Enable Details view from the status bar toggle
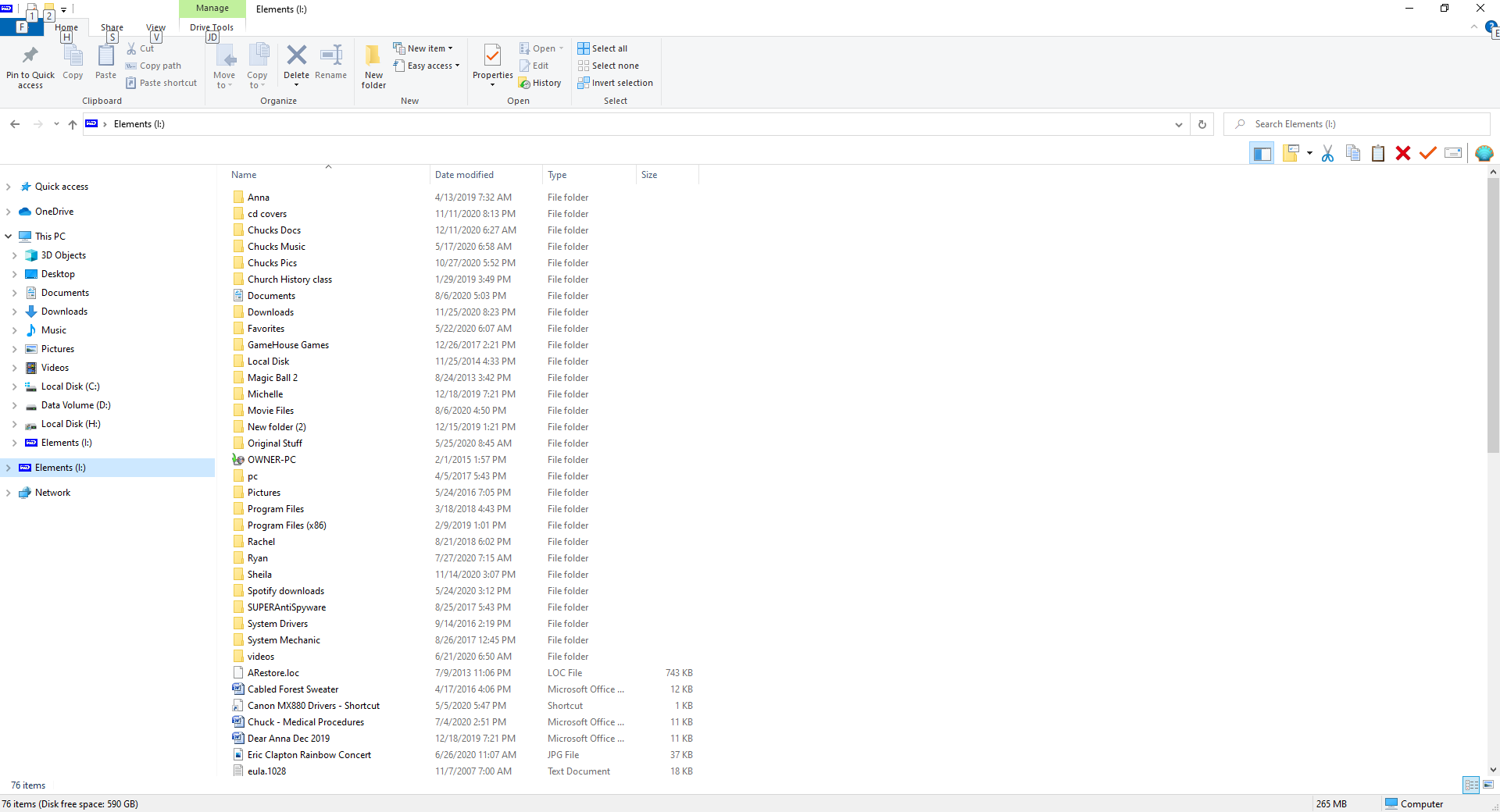This screenshot has height=812, width=1500. pos(1472,785)
